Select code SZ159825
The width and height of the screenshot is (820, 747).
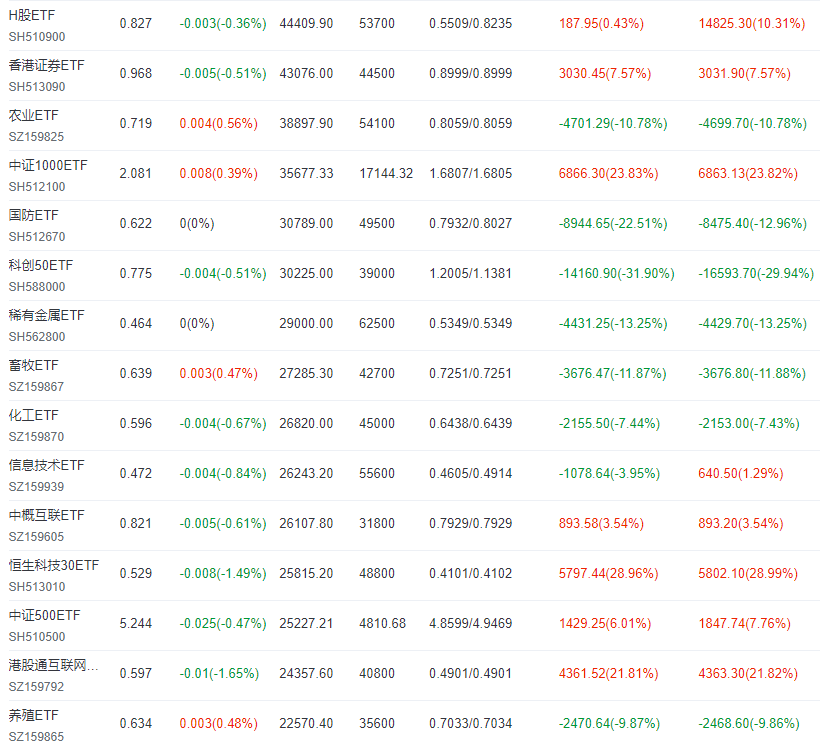pyautogui.click(x=36, y=137)
